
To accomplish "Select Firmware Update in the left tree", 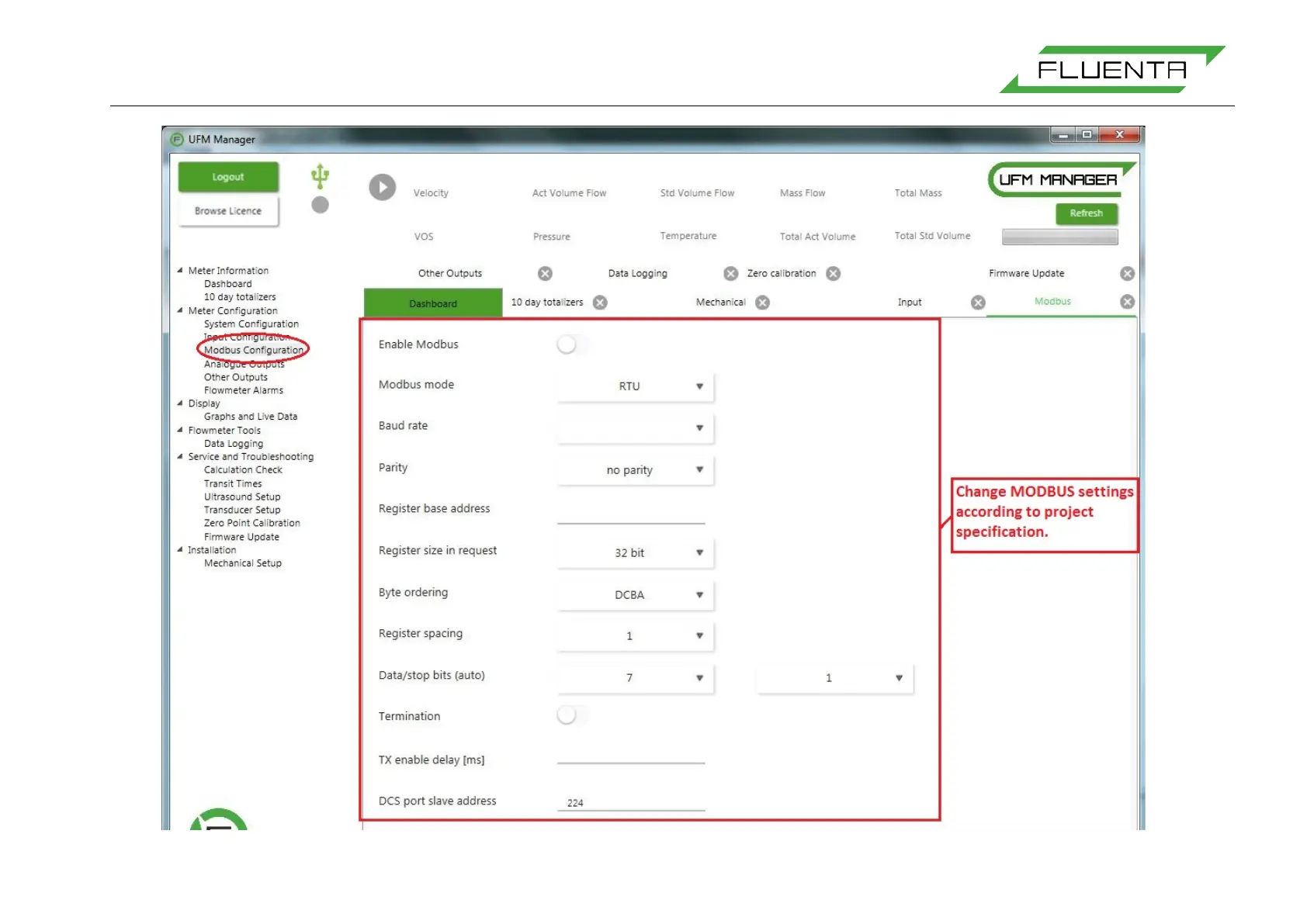I will (x=241, y=537).
